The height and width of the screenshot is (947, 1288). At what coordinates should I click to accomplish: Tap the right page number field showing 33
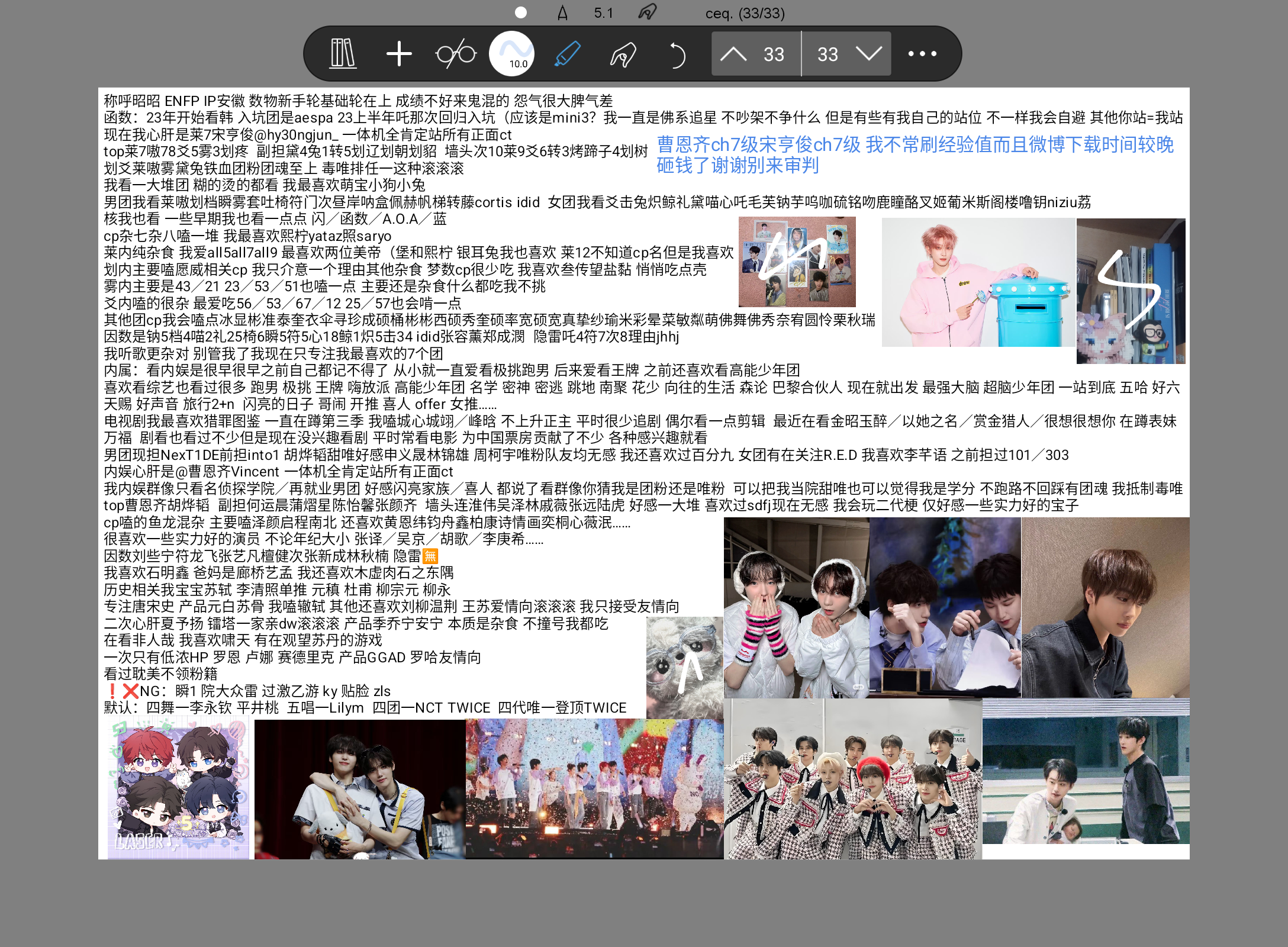click(x=828, y=54)
